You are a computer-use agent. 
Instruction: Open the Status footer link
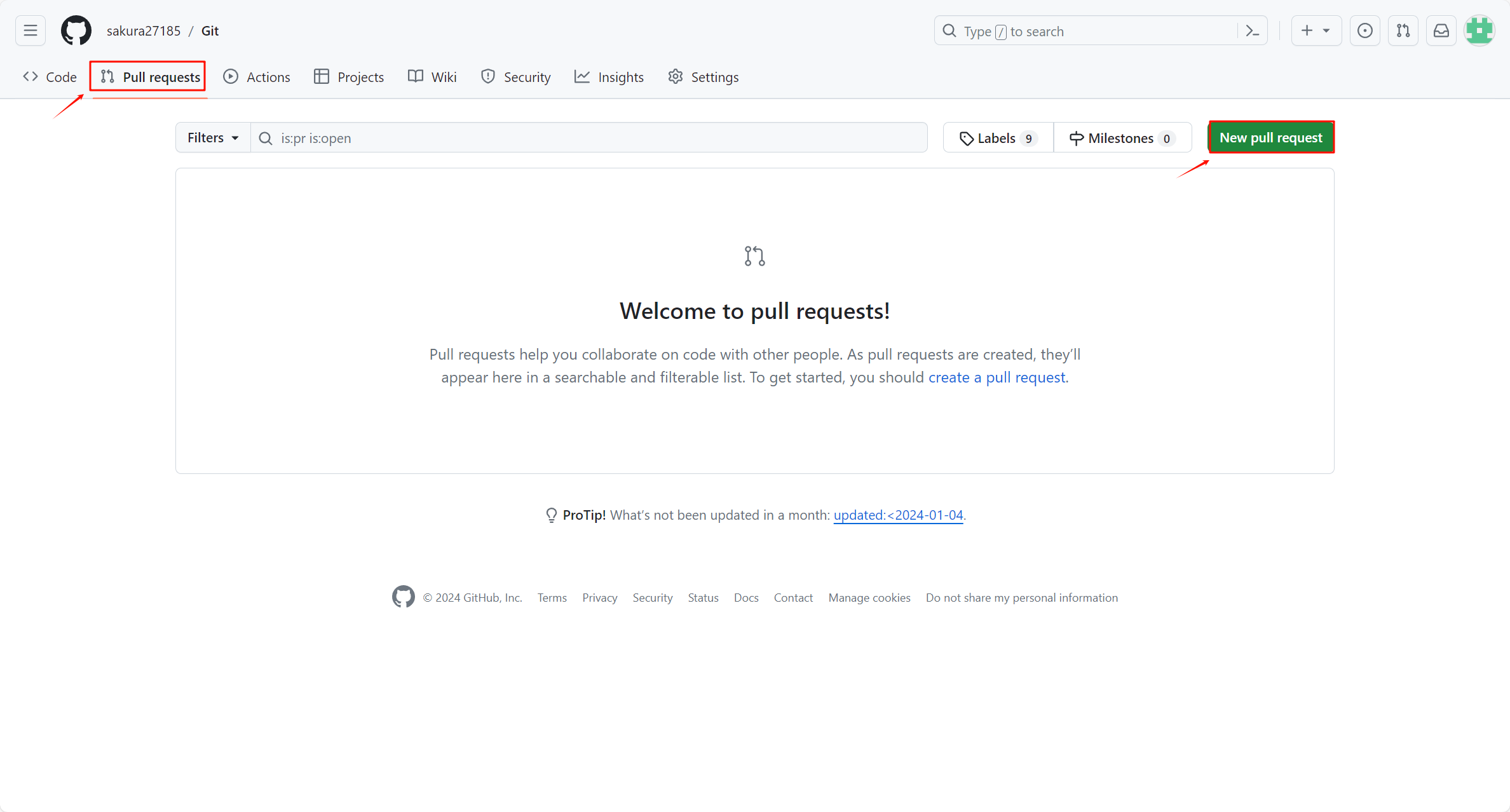point(703,598)
